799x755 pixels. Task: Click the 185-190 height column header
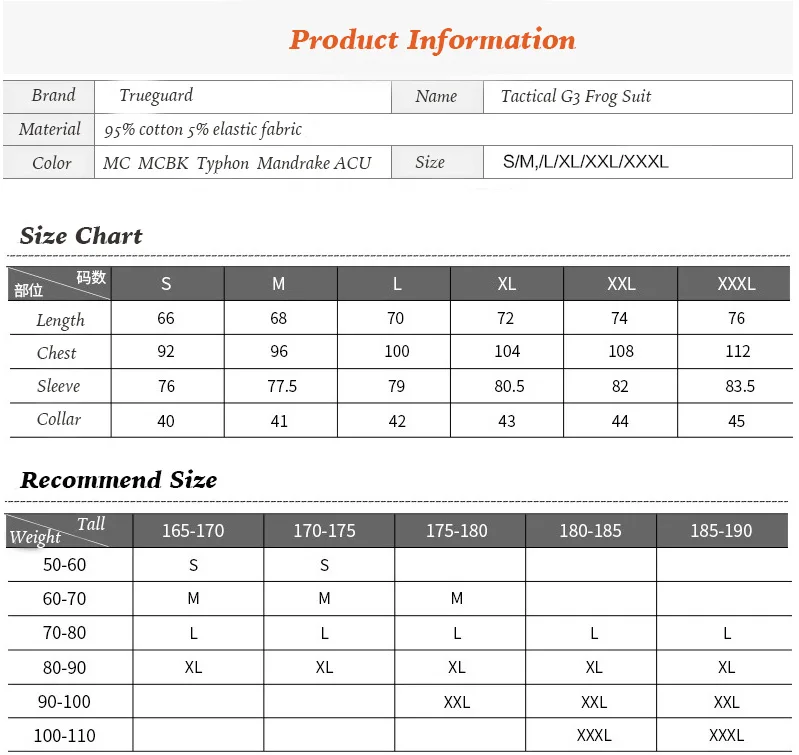721,530
